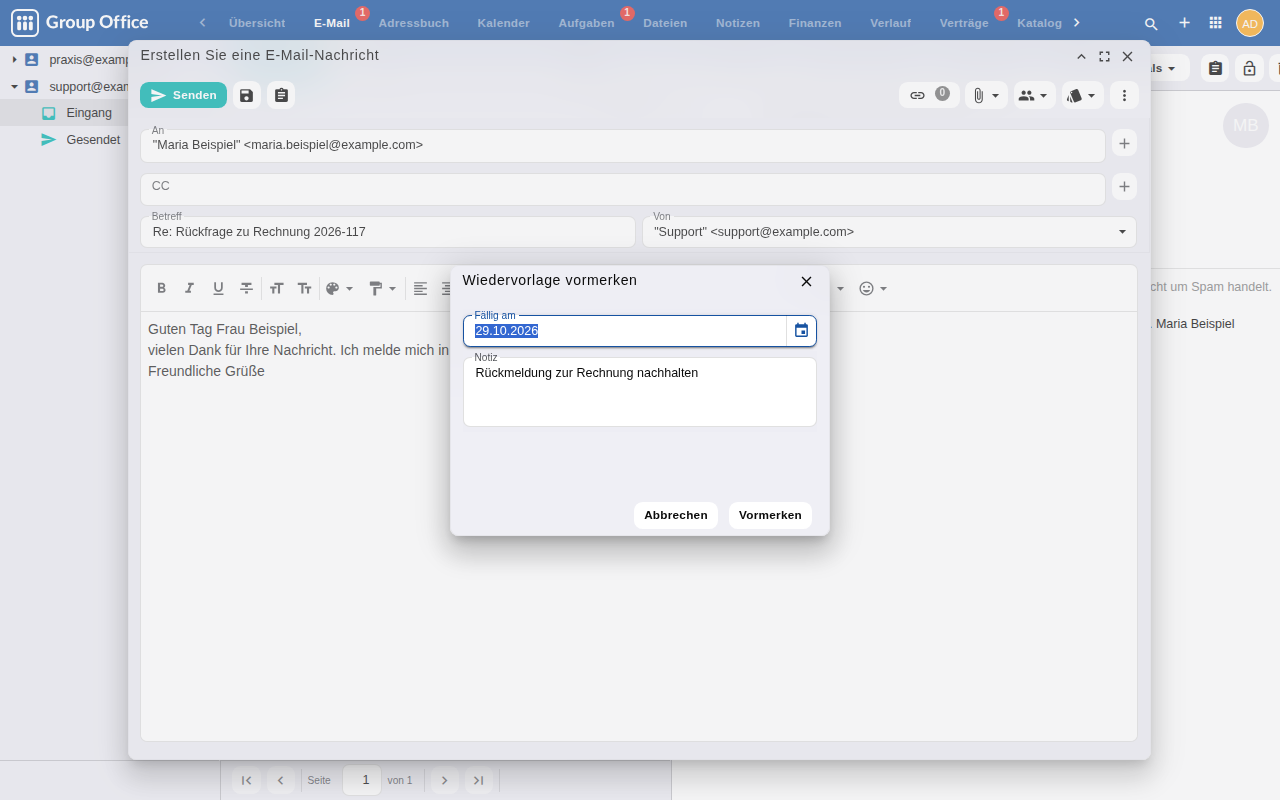Click the search magnifier icon in header
The height and width of the screenshot is (800, 1280).
[1151, 23]
